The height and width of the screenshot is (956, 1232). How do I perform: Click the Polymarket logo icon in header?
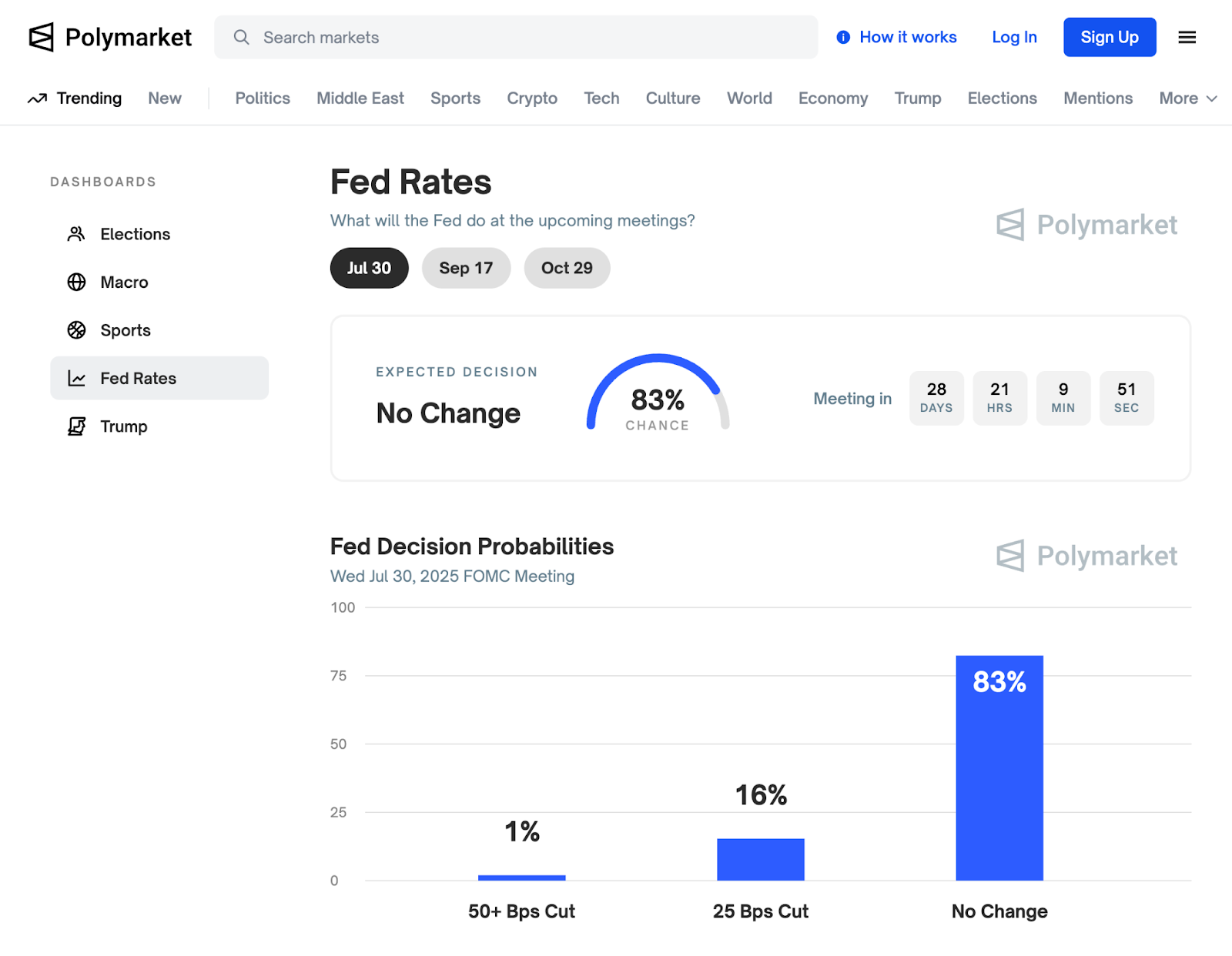tap(42, 37)
